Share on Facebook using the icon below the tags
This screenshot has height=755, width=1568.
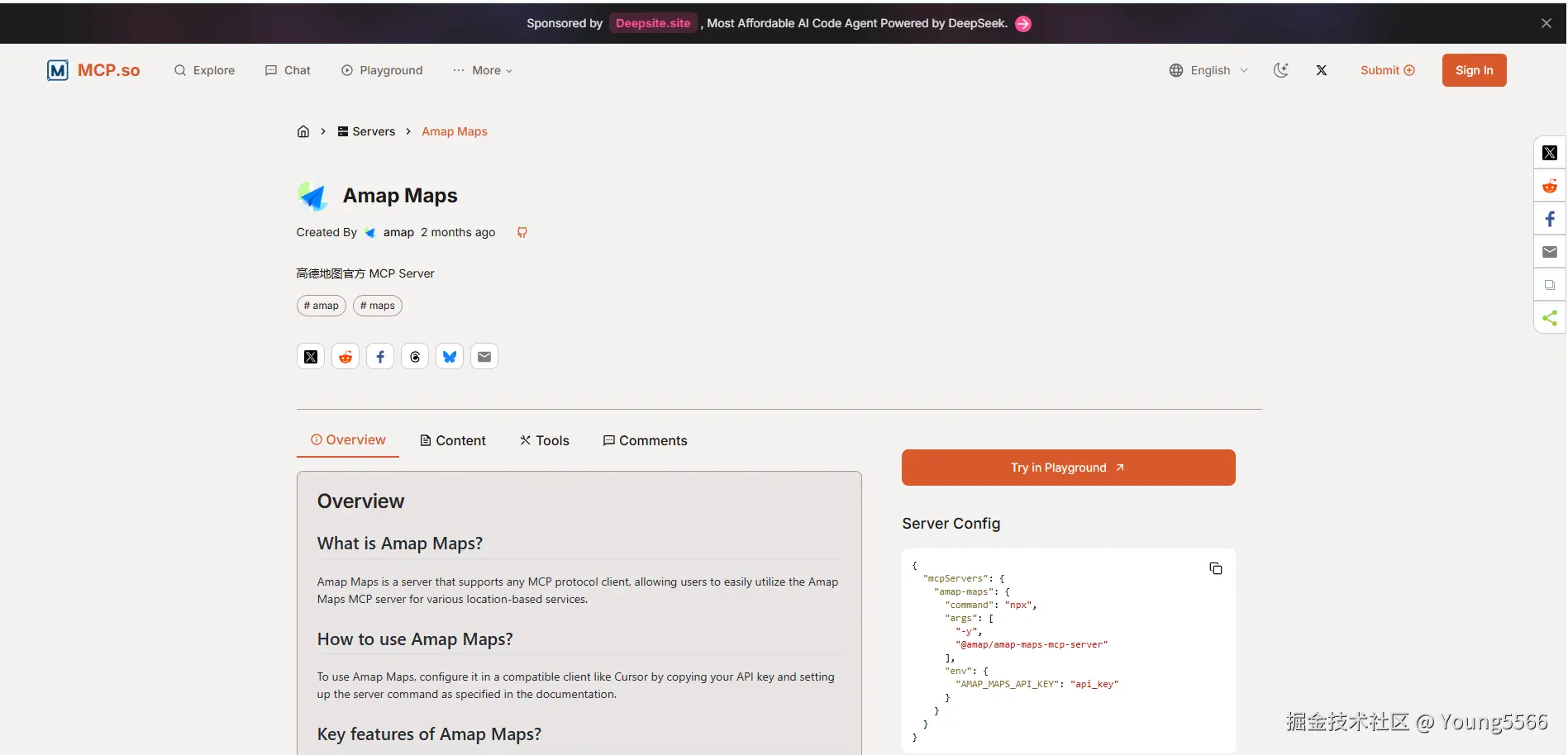click(x=380, y=357)
